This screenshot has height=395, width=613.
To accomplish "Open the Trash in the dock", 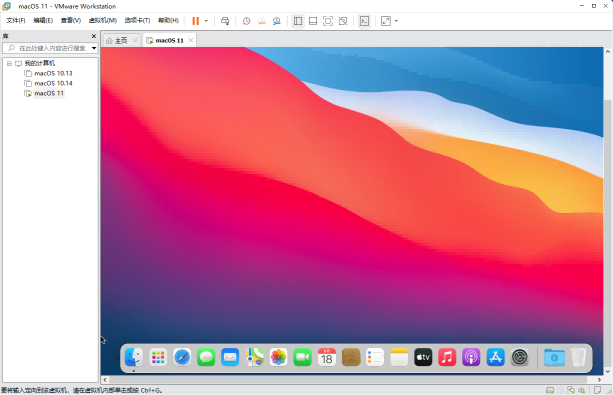I will [578, 357].
